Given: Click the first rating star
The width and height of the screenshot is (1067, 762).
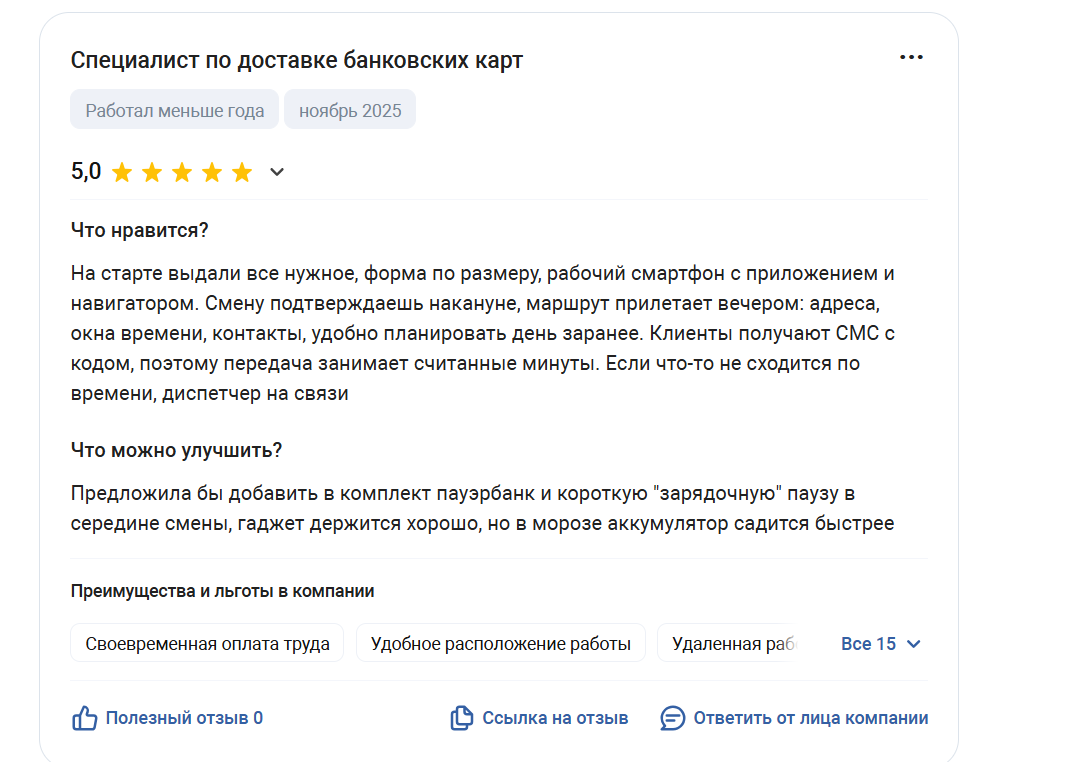Looking at the screenshot, I should click(122, 172).
